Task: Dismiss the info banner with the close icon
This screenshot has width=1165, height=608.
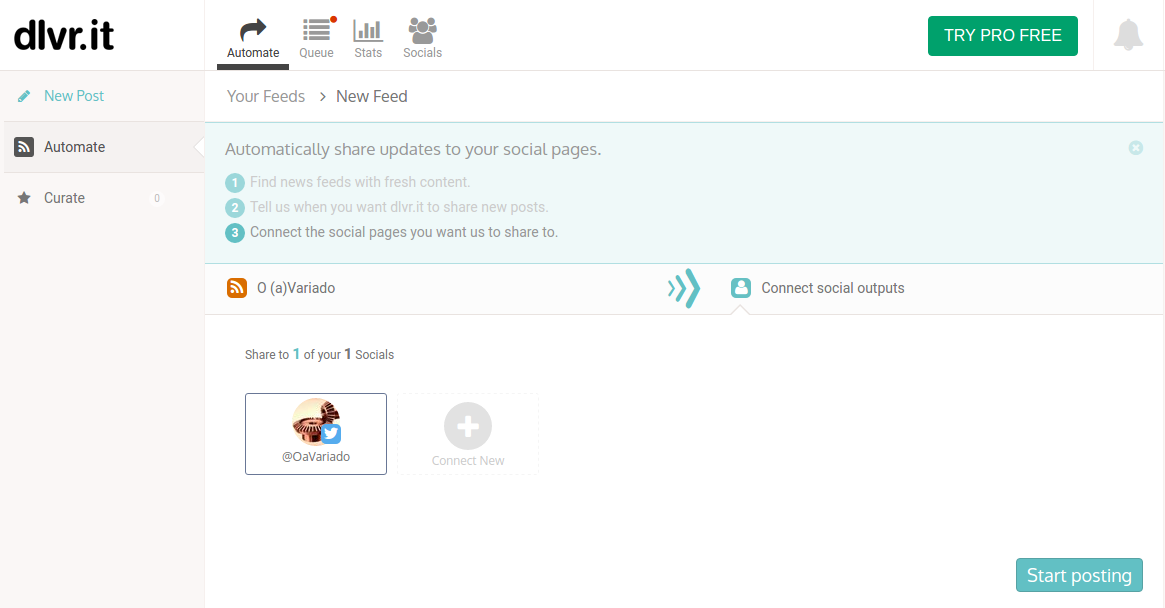Action: pyautogui.click(x=1135, y=148)
